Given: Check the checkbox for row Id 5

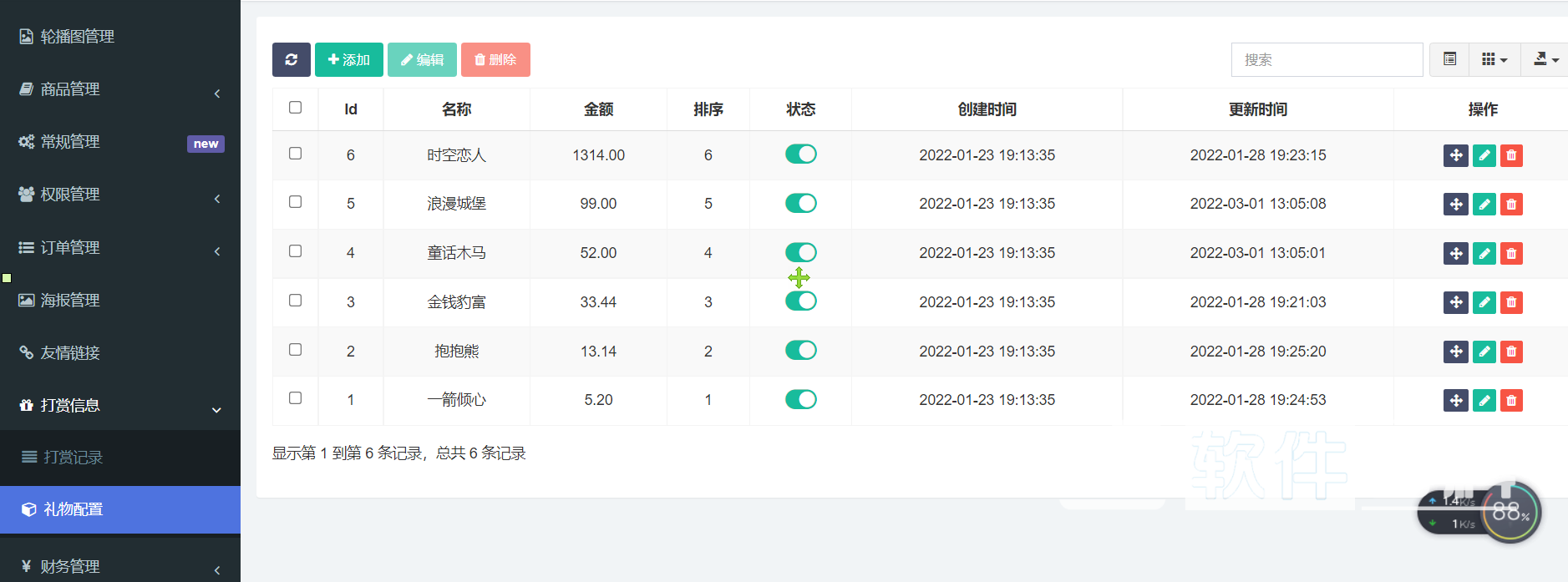Looking at the screenshot, I should [295, 202].
